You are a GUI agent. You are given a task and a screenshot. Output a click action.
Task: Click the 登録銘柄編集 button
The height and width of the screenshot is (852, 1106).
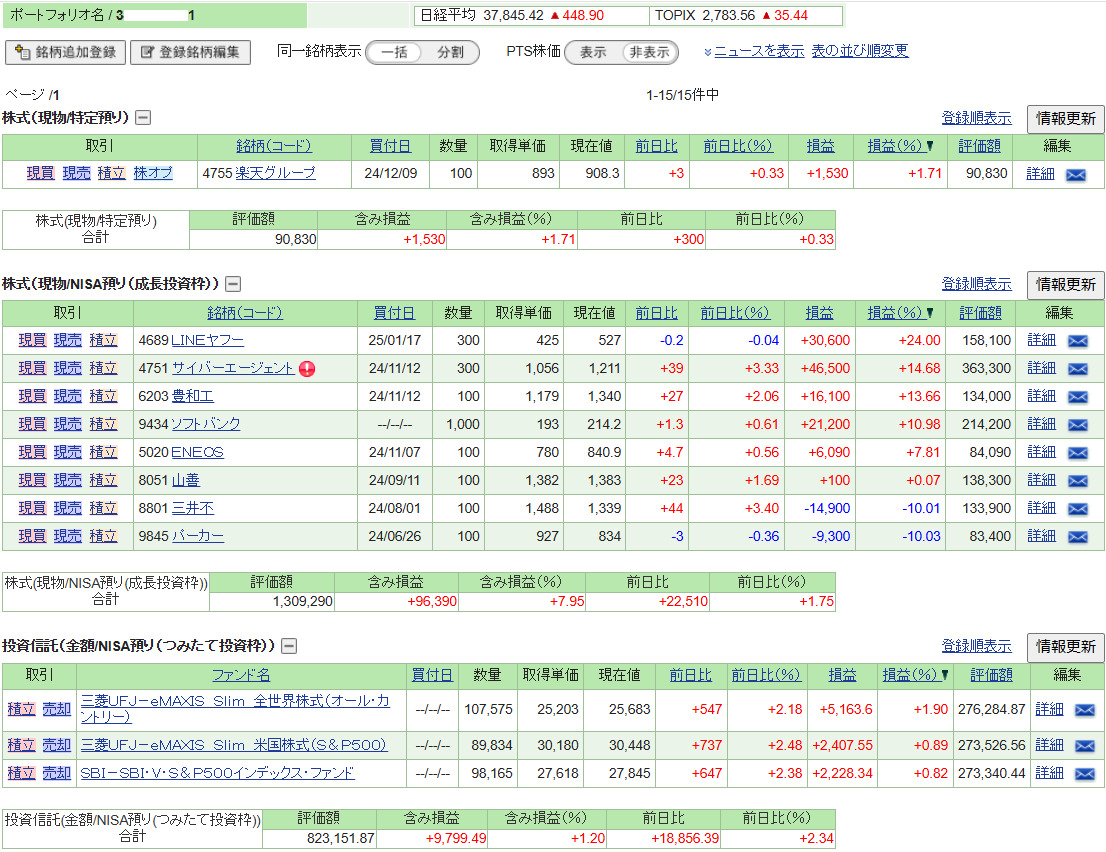point(190,52)
